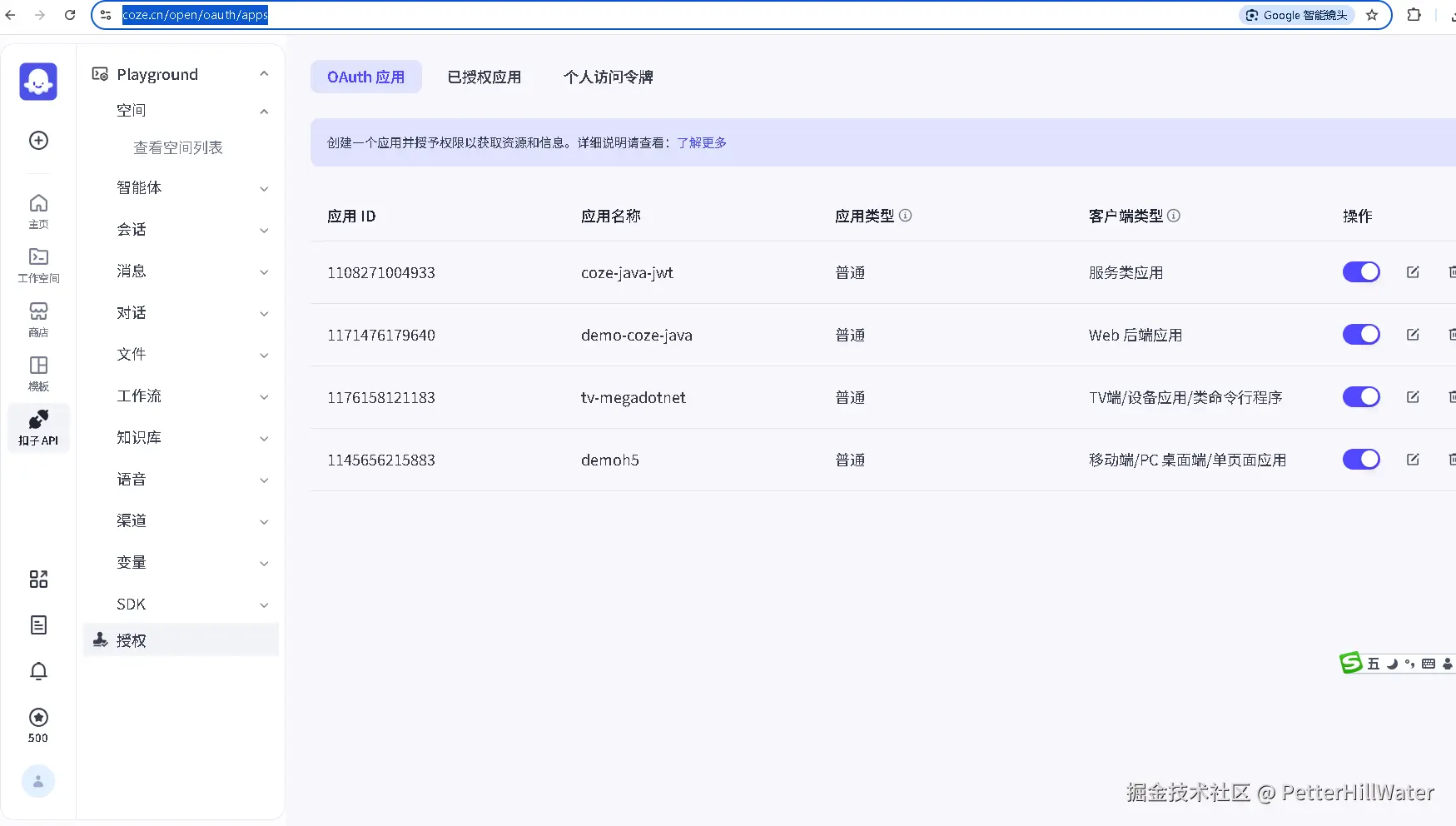The width and height of the screenshot is (1456, 826).
Task: Click app ID 1171476179640
Action: [x=381, y=336]
